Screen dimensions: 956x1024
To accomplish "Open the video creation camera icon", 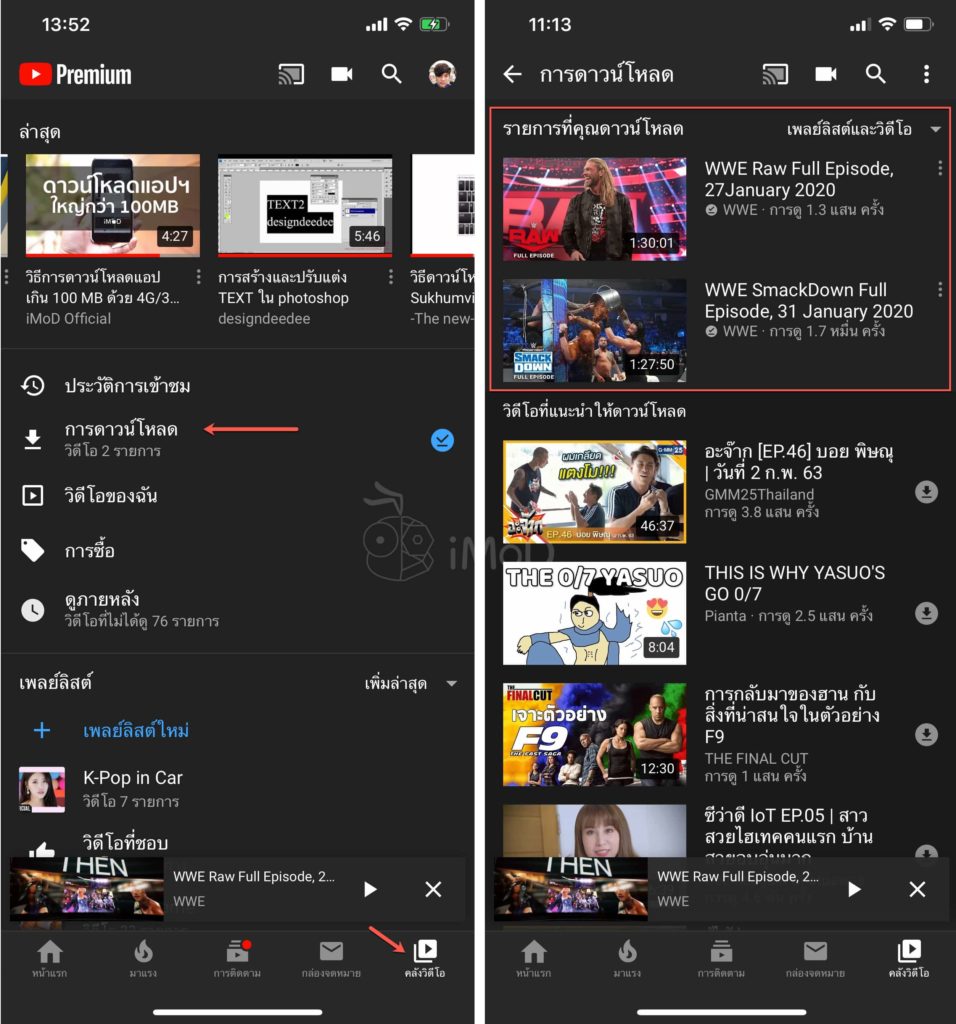I will coord(341,74).
